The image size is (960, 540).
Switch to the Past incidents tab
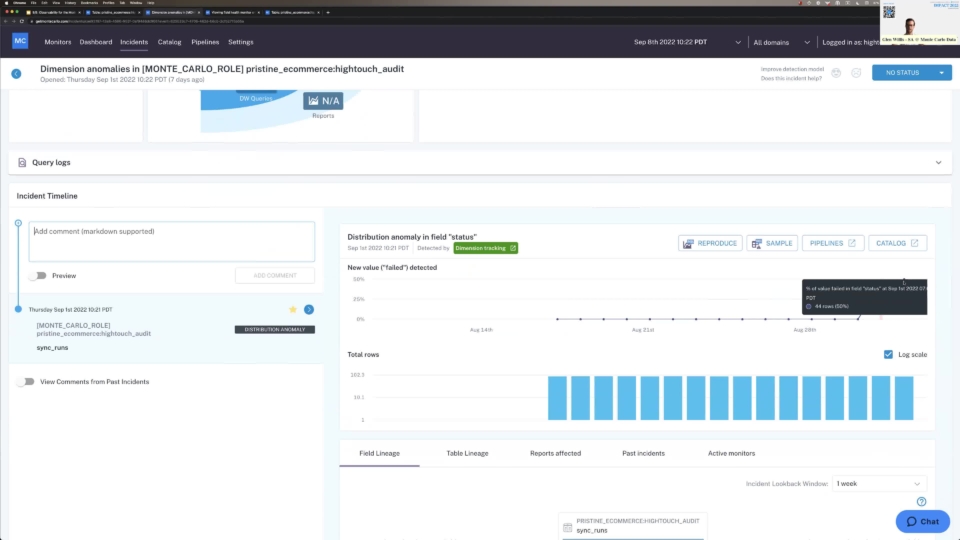tap(643, 454)
